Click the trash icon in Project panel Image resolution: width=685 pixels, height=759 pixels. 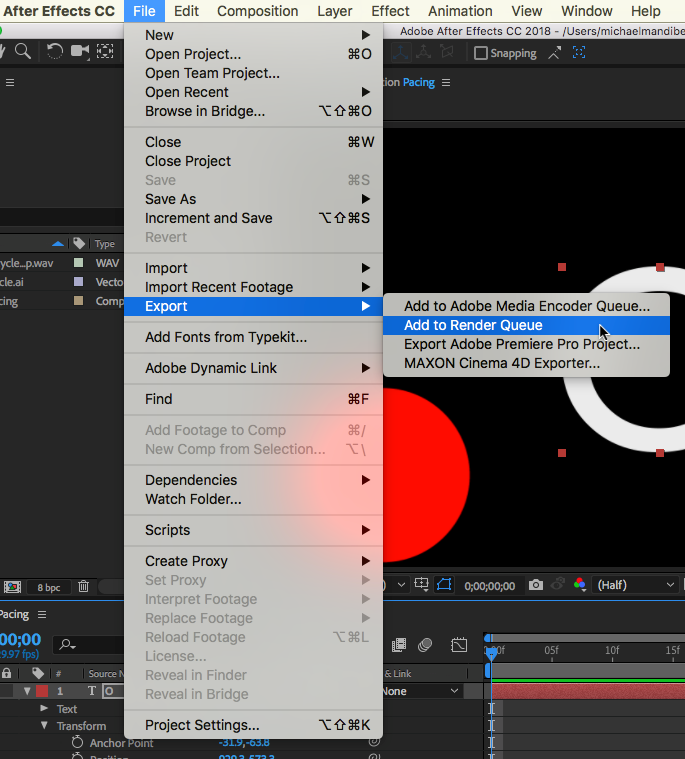point(83,587)
